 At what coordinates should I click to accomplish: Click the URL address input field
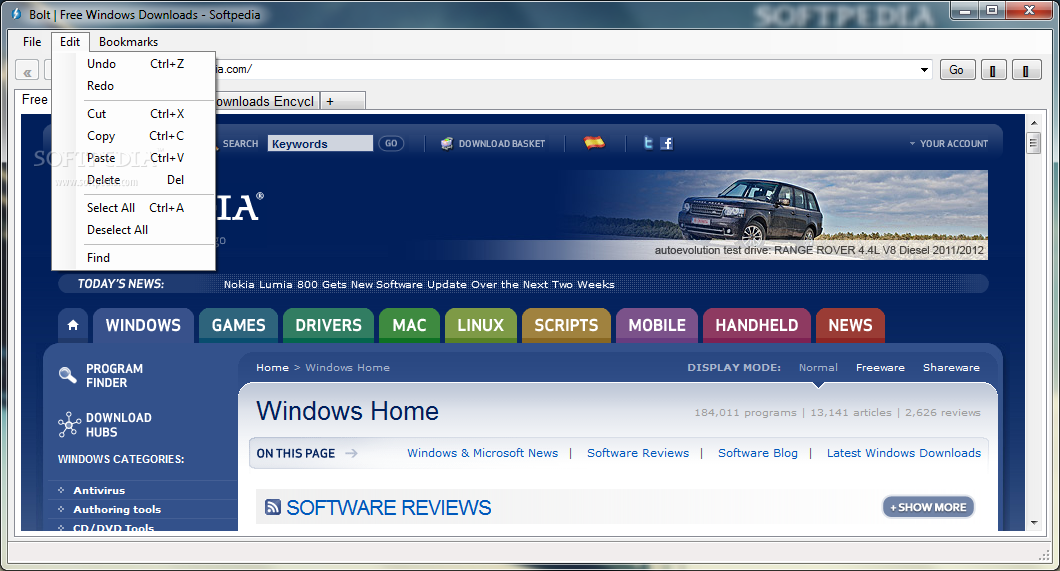(567, 70)
